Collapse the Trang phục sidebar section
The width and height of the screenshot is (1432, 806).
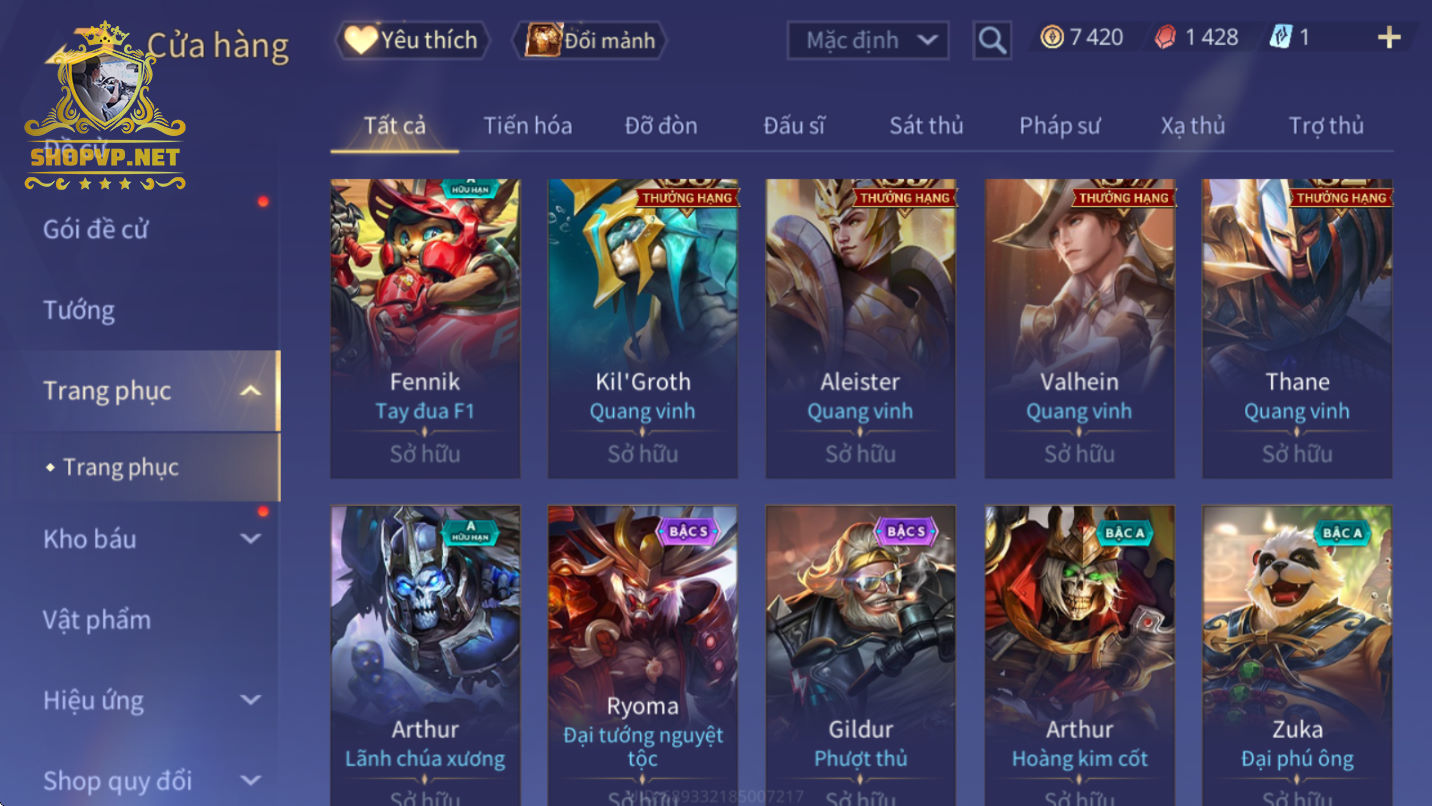point(251,391)
